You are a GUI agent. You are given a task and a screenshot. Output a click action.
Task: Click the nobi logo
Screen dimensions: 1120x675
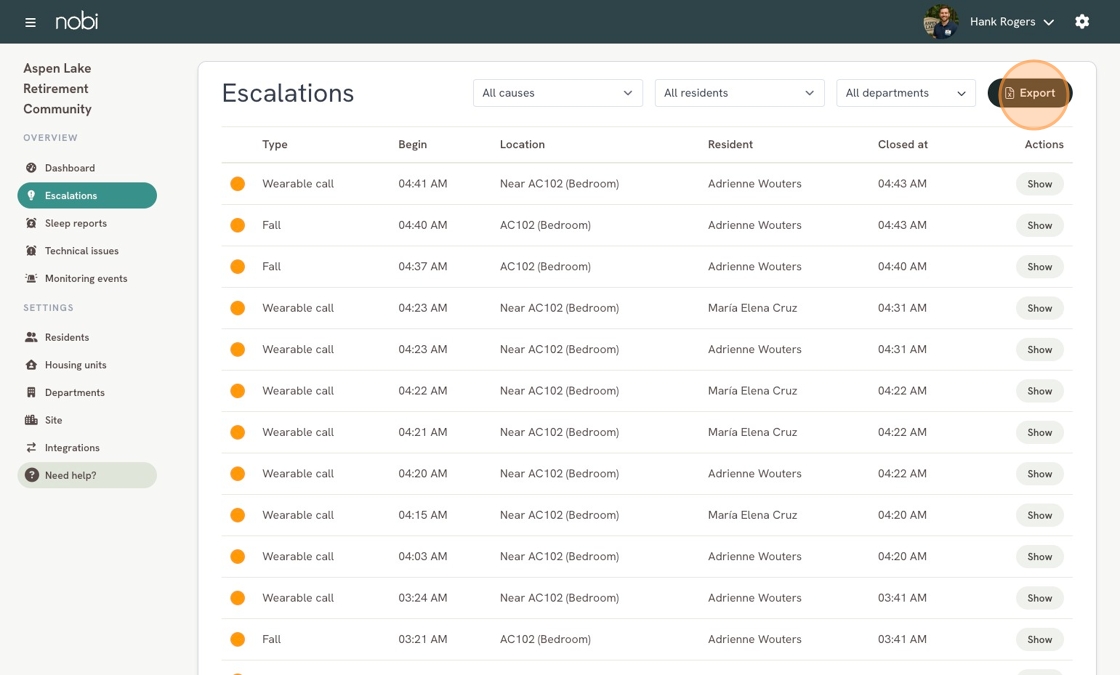(x=76, y=21)
